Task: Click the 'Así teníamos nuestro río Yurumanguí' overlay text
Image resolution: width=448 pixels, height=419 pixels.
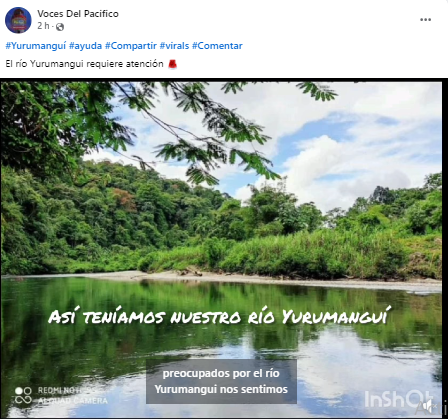Action: (x=219, y=316)
